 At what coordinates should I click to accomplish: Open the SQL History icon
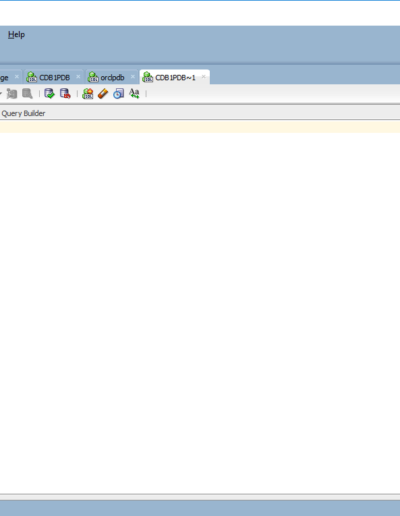click(118, 94)
